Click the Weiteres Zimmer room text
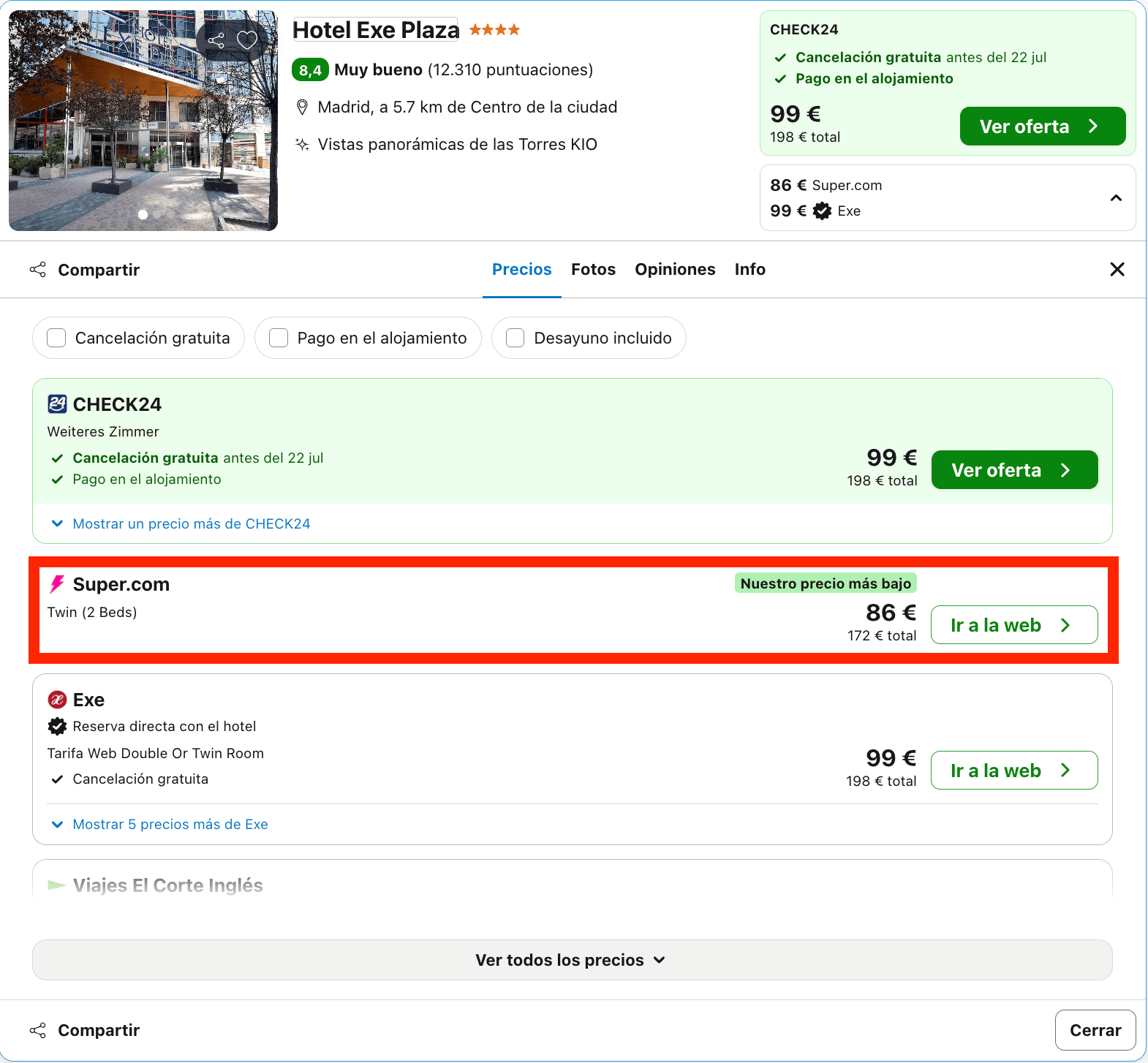 point(103,431)
